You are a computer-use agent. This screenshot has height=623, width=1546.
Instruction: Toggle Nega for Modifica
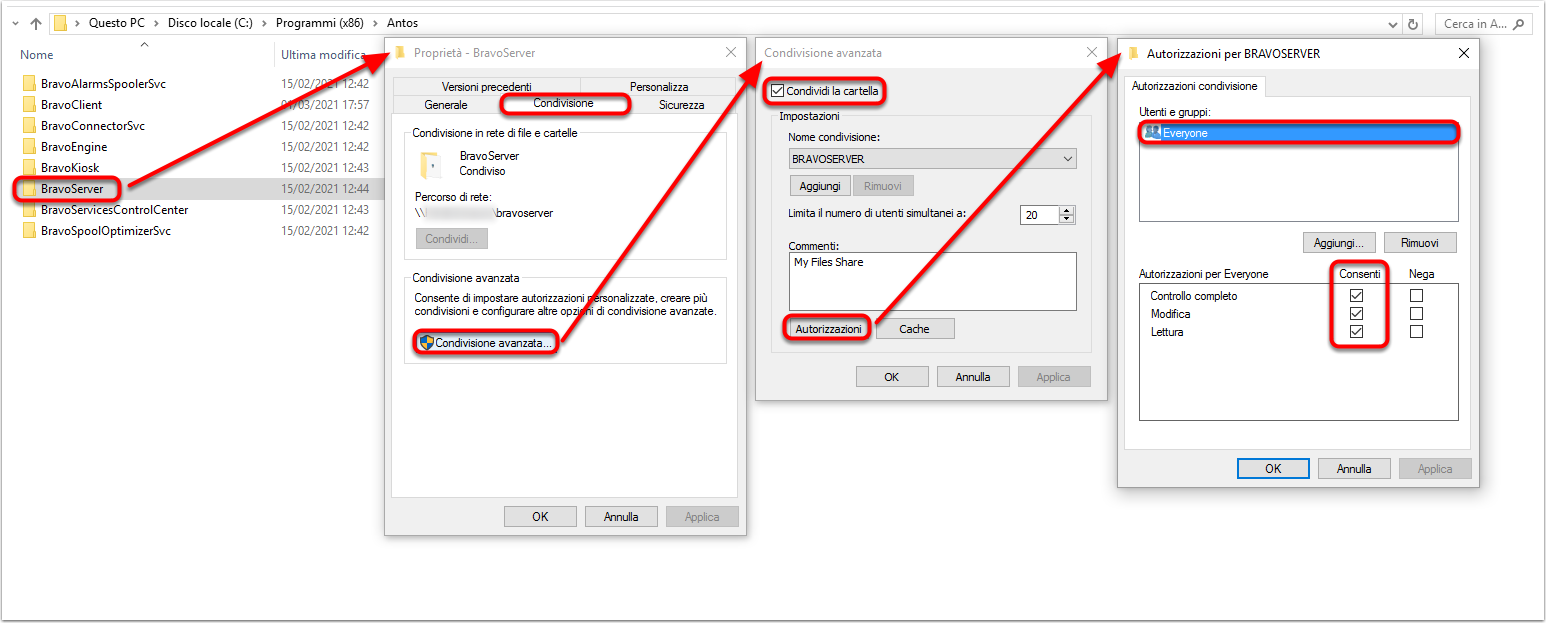pos(1416,314)
